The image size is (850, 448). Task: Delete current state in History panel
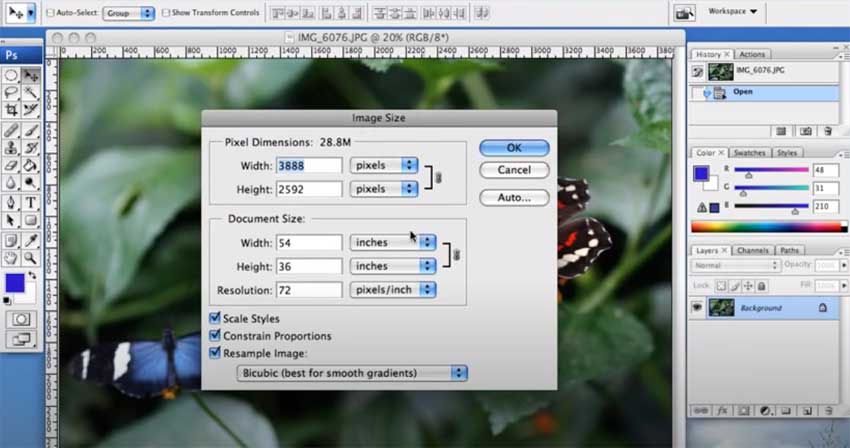coord(828,131)
